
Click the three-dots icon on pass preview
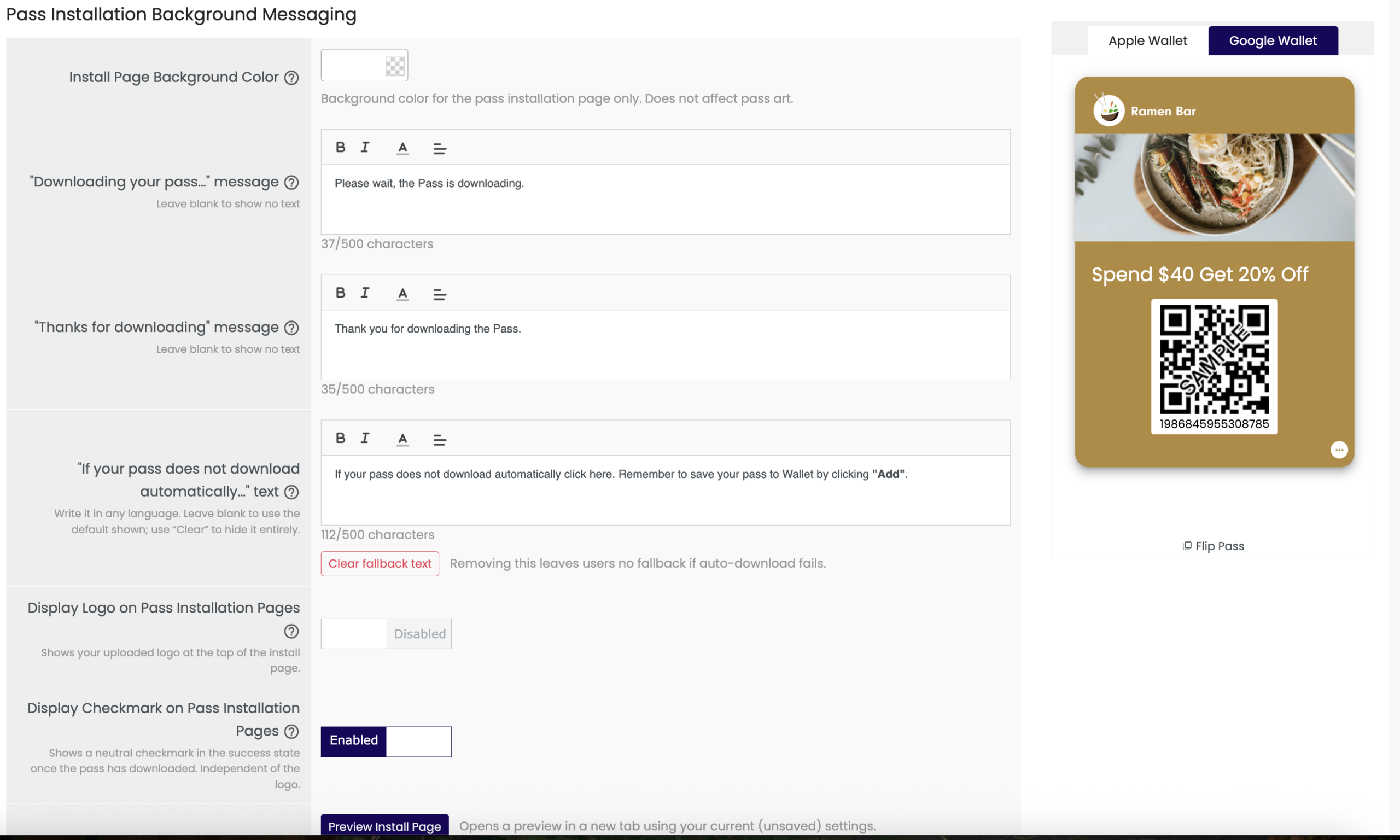1339,450
